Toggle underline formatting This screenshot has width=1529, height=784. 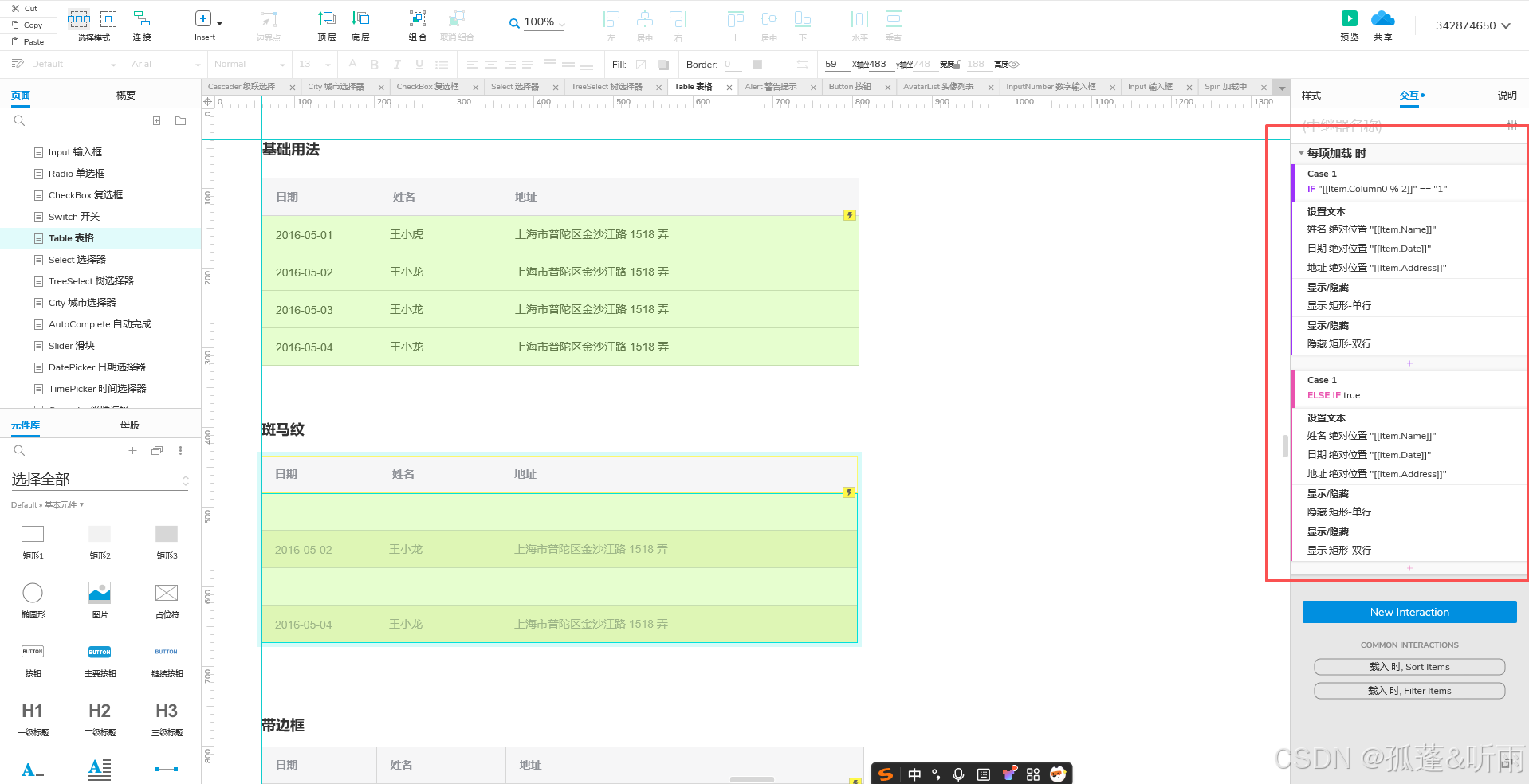pos(419,64)
